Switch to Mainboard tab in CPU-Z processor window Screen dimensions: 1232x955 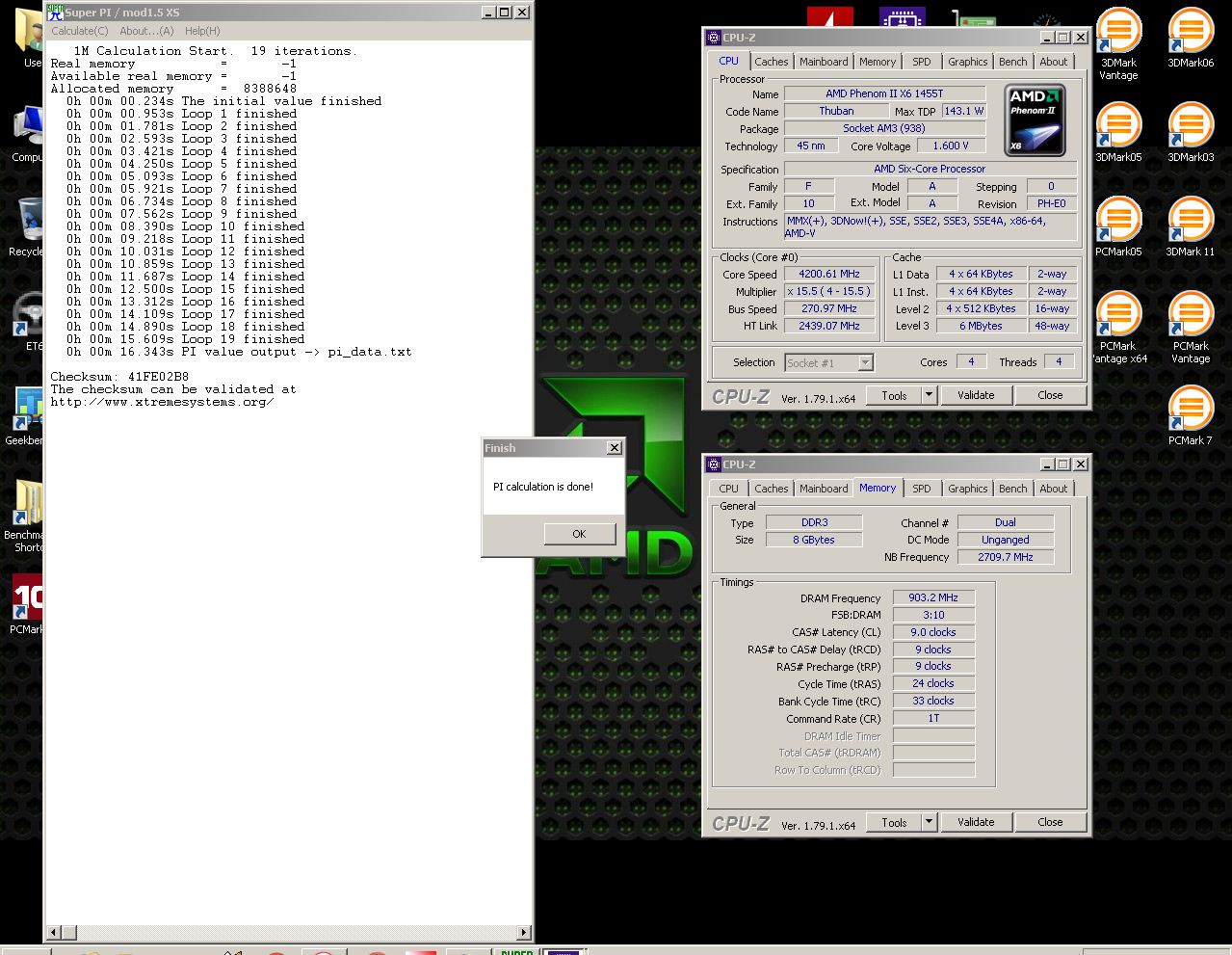[824, 62]
